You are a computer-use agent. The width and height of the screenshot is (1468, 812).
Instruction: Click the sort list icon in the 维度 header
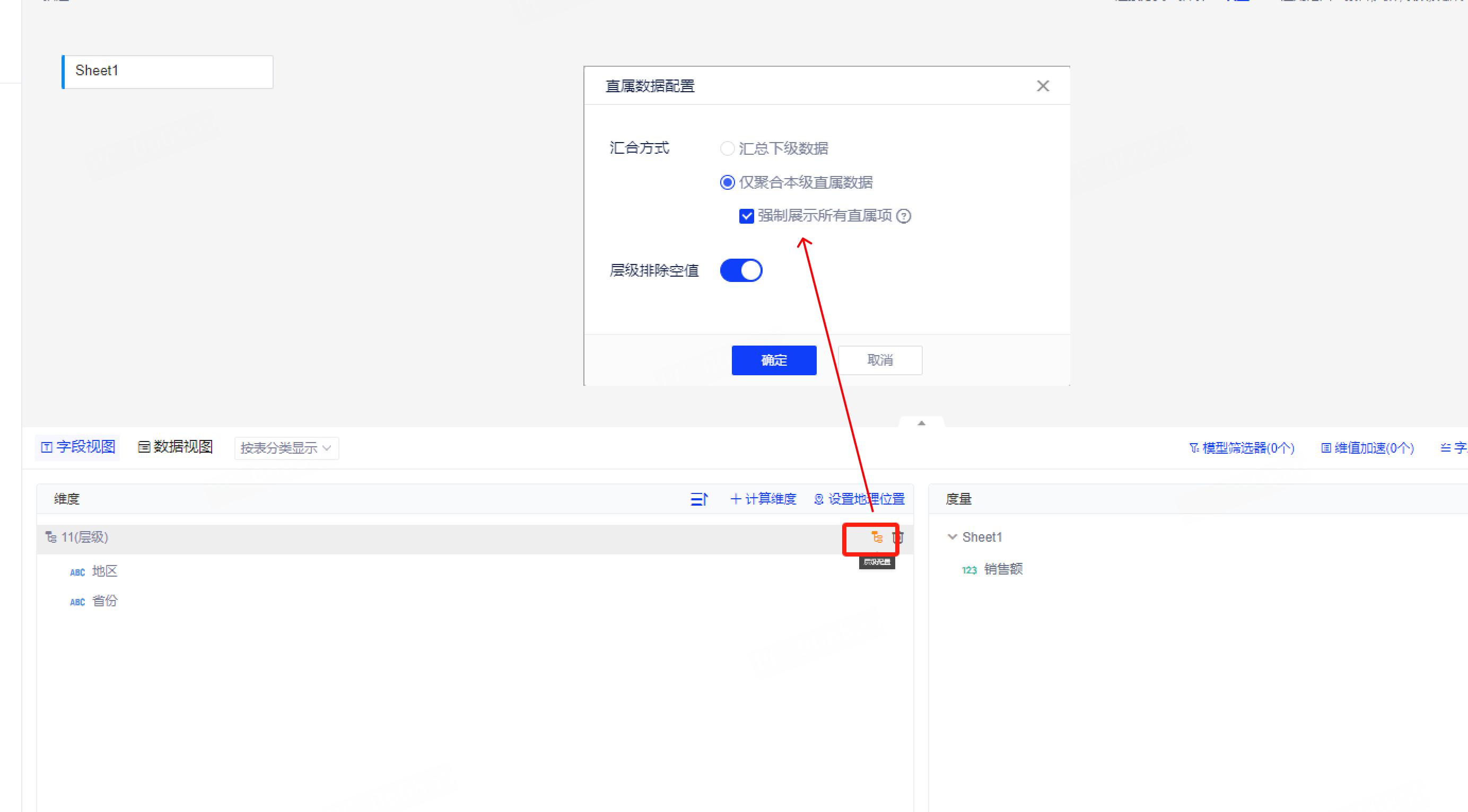tap(698, 499)
